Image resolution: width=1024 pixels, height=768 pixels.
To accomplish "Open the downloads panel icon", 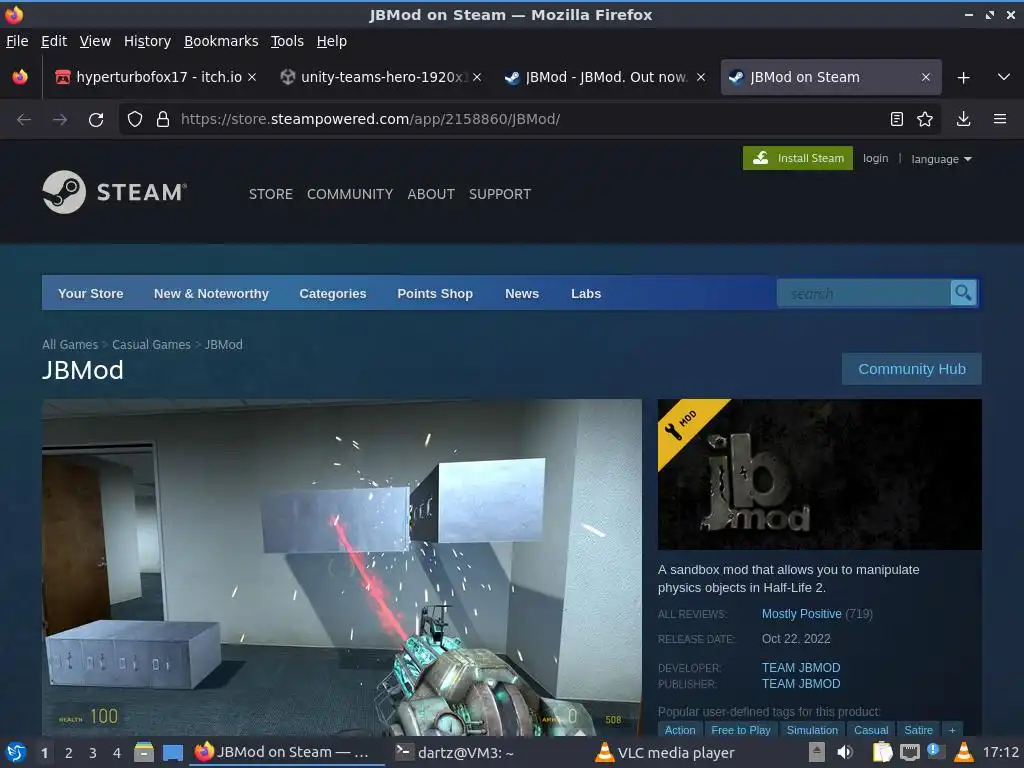I will [x=963, y=119].
